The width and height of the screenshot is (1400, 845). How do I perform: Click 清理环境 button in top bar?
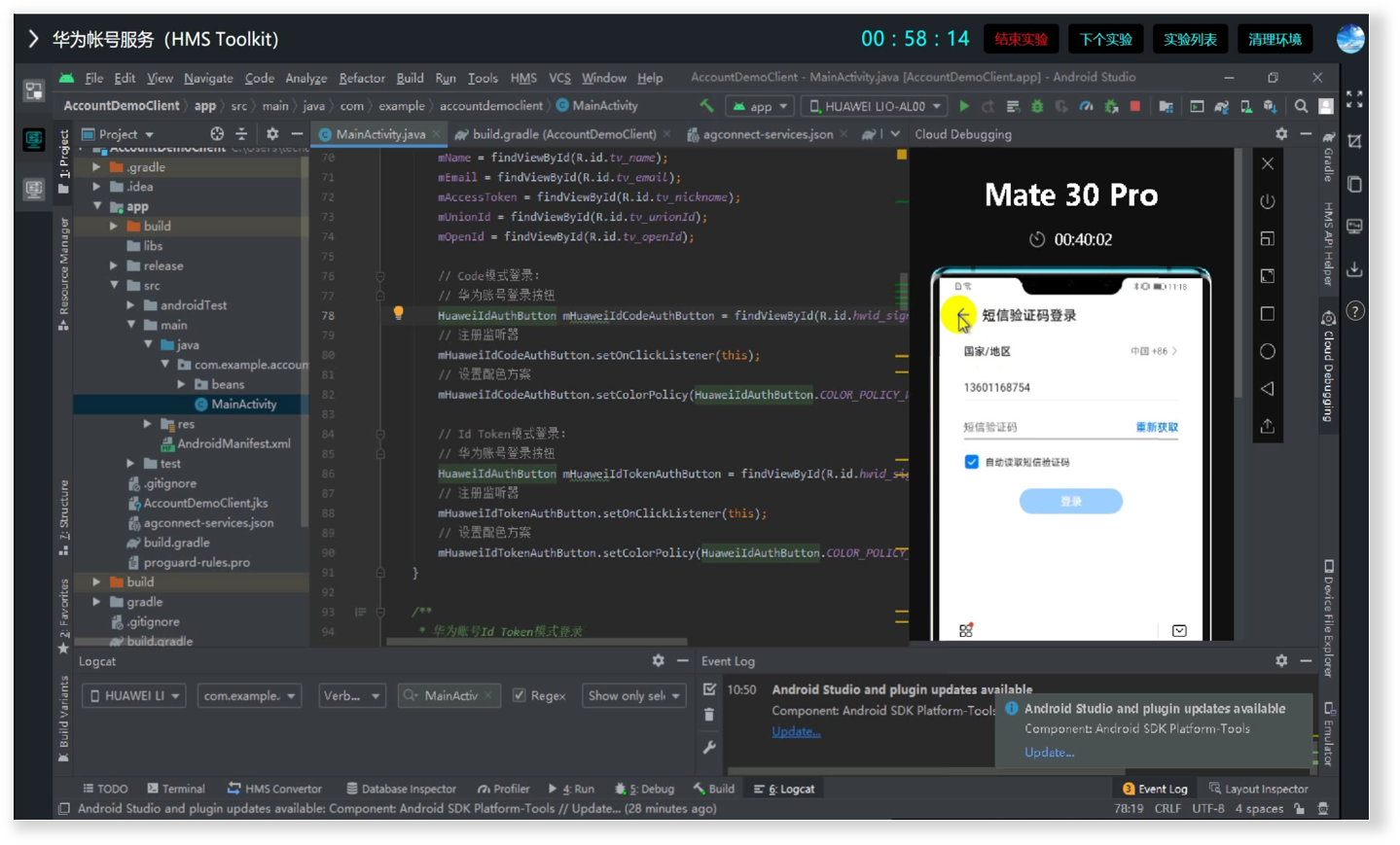pos(1274,39)
